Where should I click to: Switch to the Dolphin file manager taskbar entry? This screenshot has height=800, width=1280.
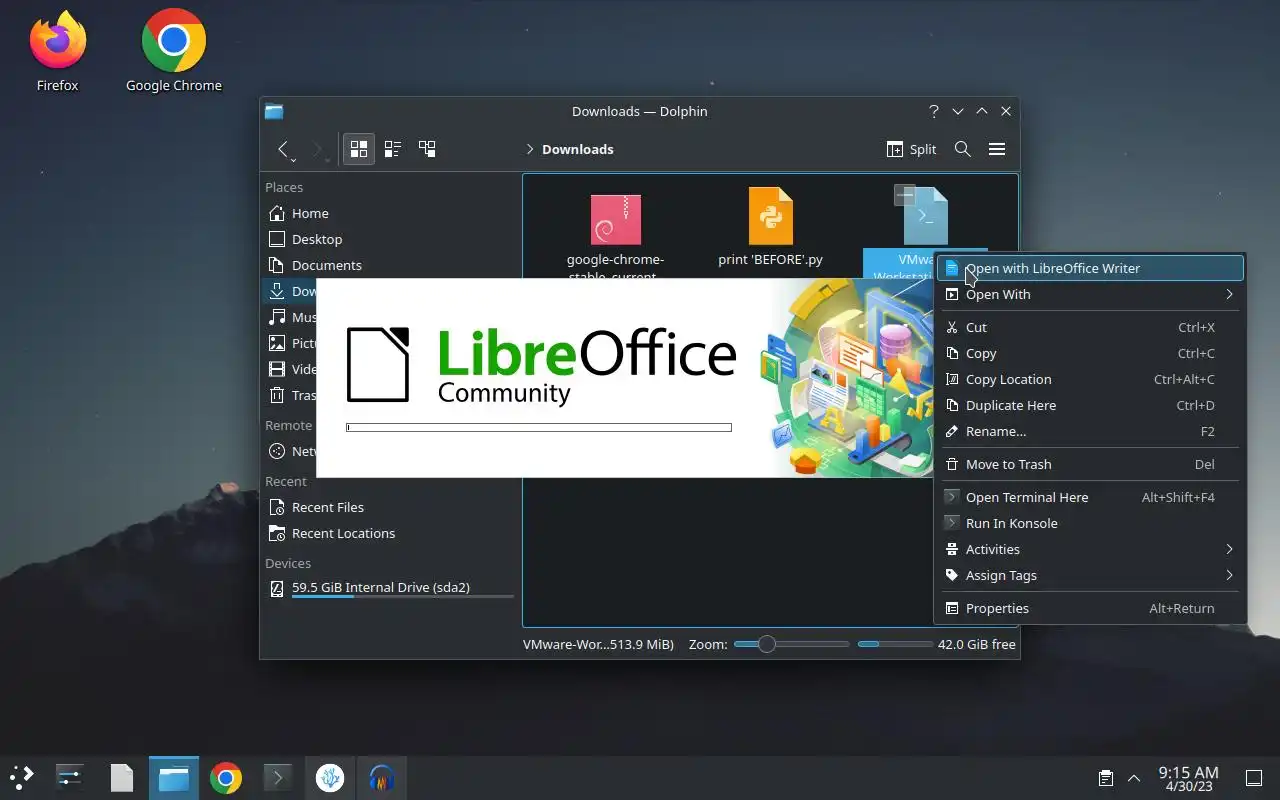(174, 777)
